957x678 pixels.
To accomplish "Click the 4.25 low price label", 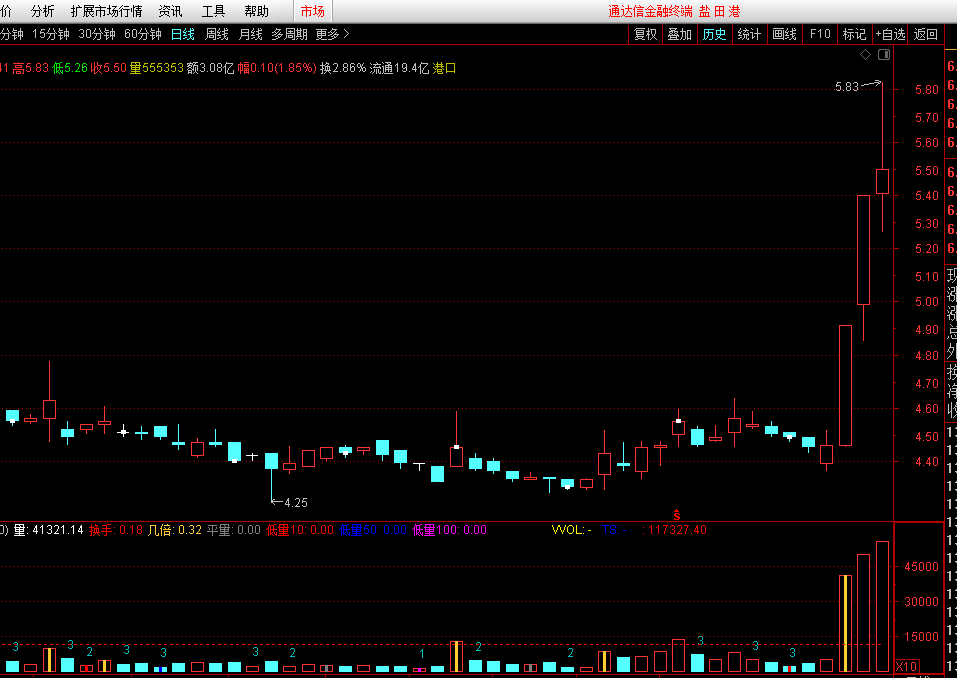I will coord(296,503).
